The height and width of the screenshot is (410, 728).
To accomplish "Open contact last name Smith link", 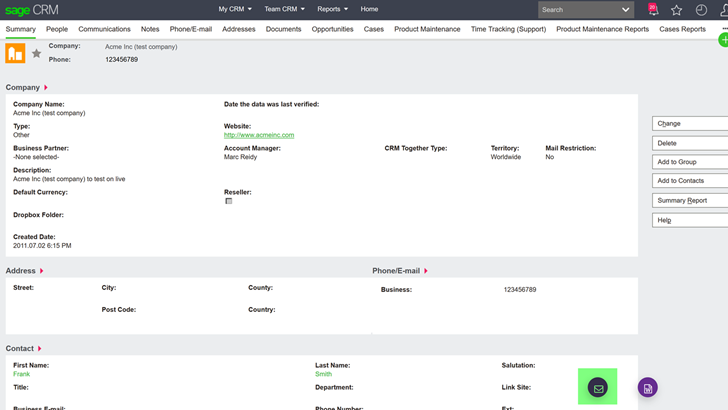I will click(x=324, y=374).
